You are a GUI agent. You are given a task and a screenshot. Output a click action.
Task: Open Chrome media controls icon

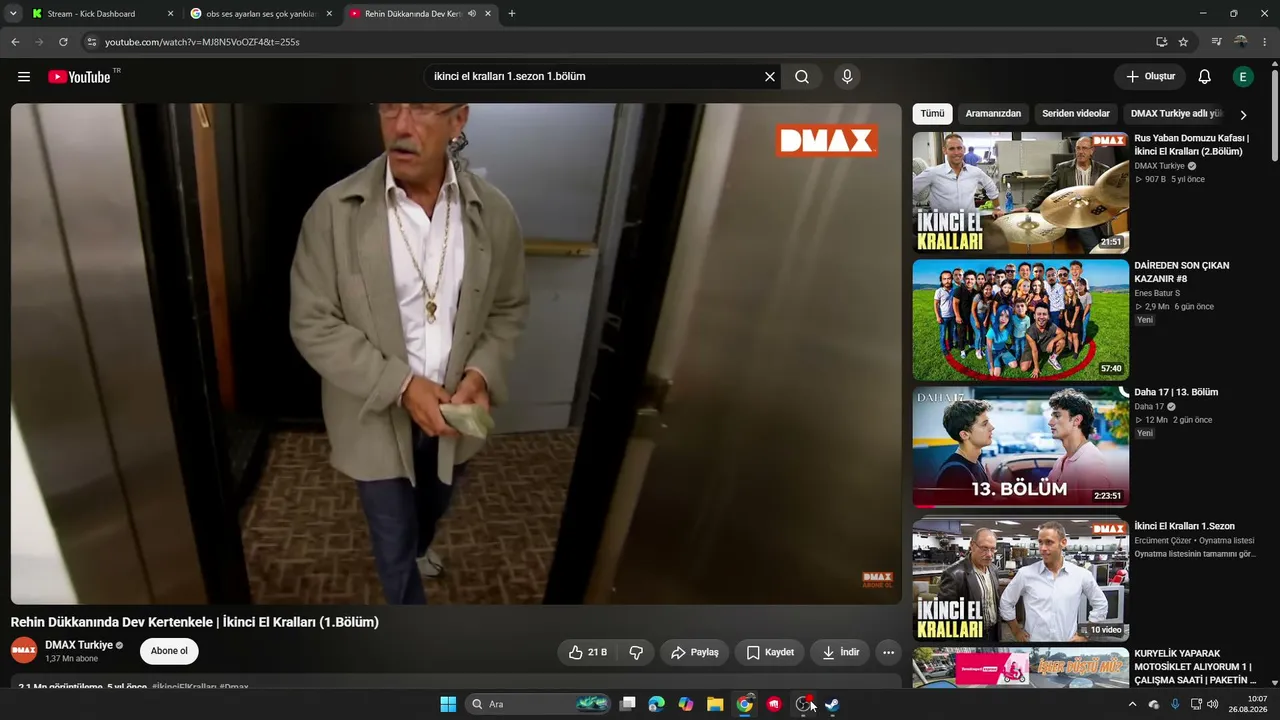click(1216, 42)
